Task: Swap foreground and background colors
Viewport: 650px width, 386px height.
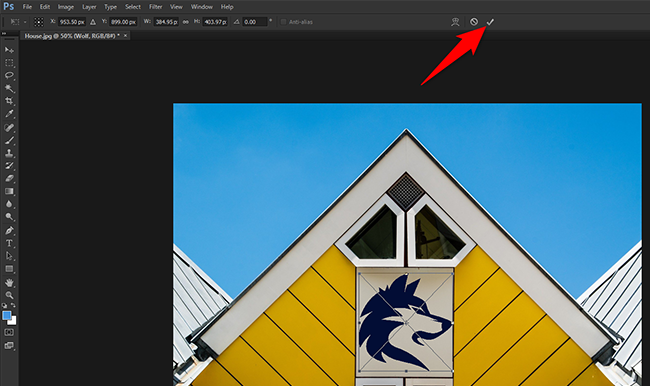Action: pos(13,306)
